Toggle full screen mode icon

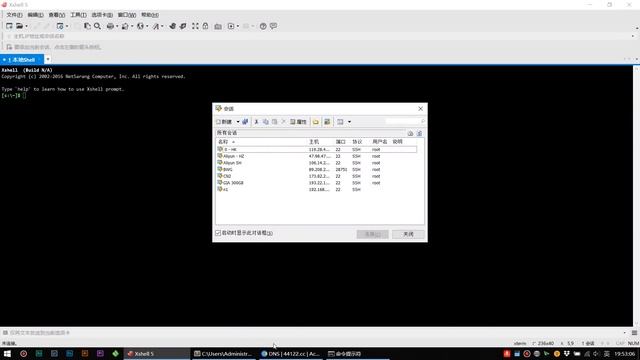tap(195, 26)
